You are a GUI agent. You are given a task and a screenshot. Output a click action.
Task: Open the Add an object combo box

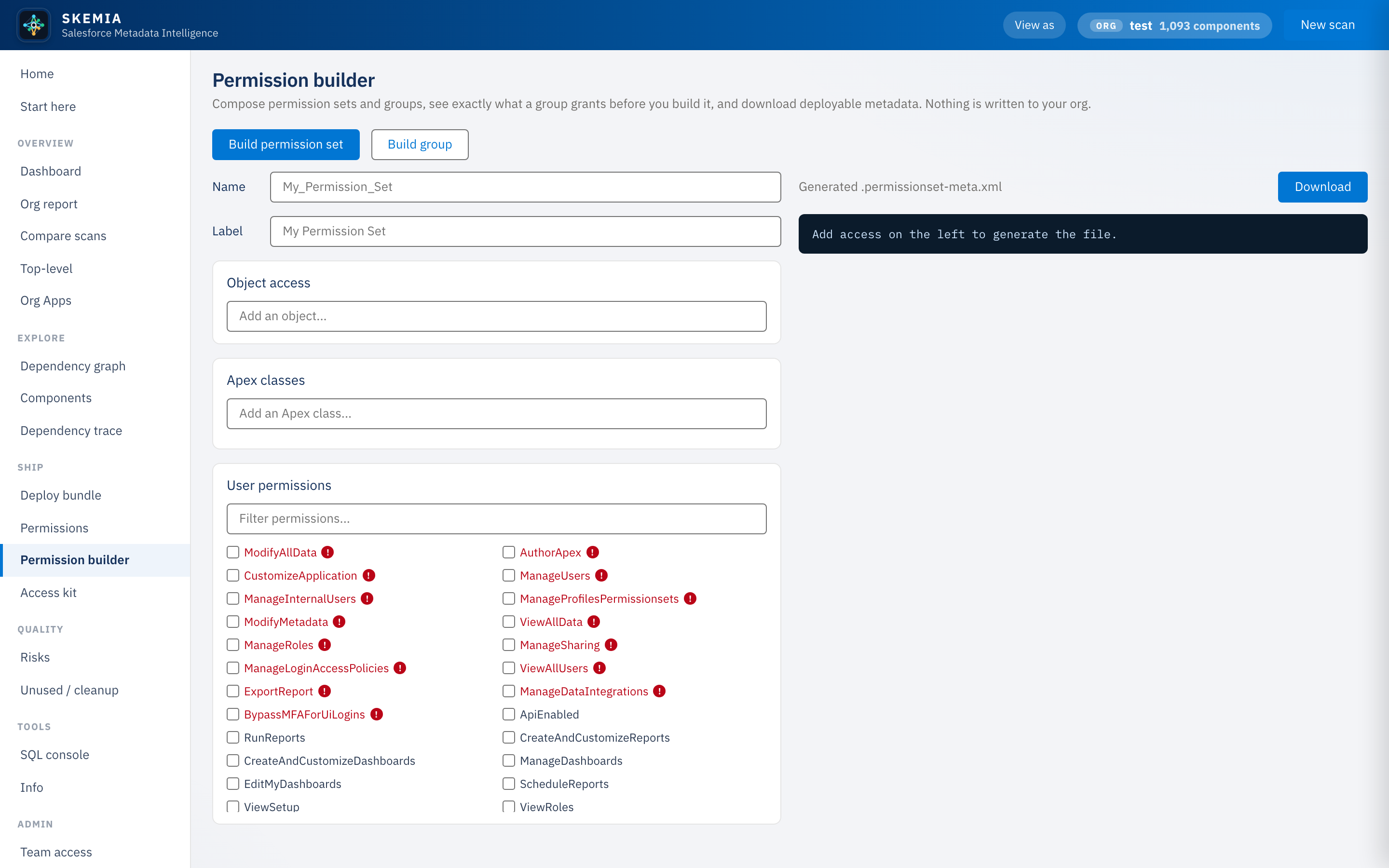[x=496, y=316]
